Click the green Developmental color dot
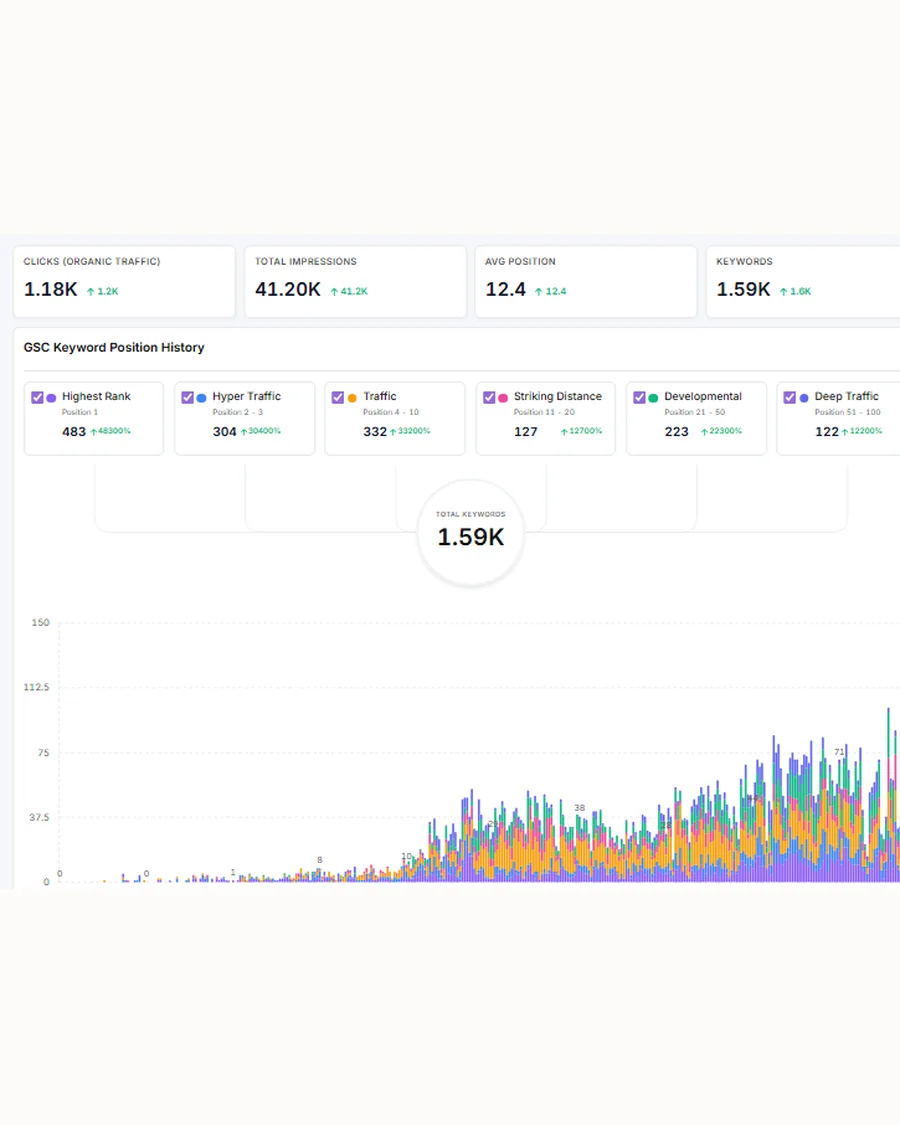Screen dimensions: 900x1125 pyautogui.click(x=653, y=397)
